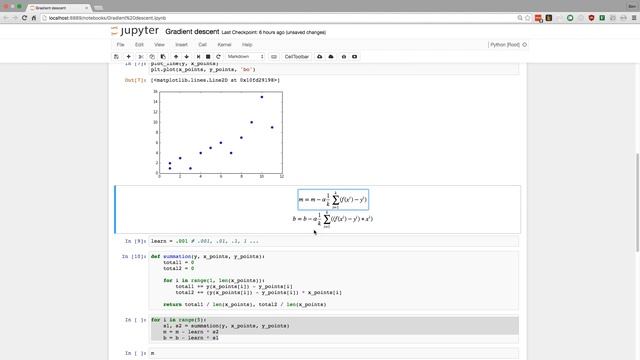
Task: Interrupt the kernel with the stop icon
Action: pos(208,57)
